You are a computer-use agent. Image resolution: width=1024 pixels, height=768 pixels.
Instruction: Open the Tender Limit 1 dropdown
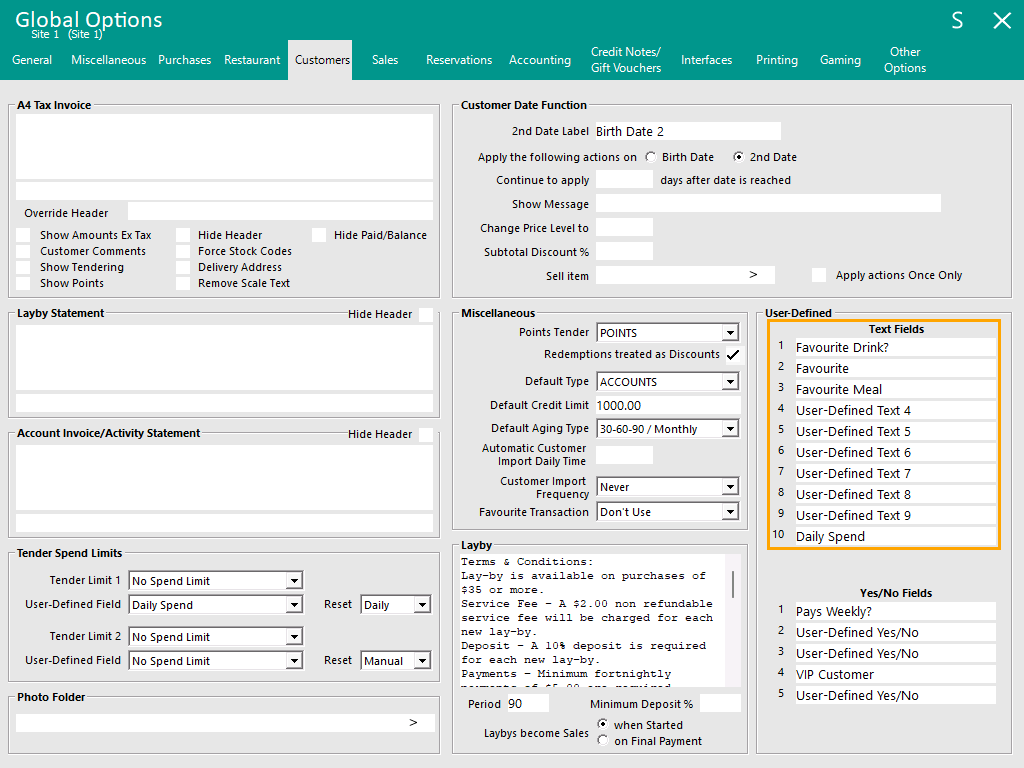click(294, 581)
